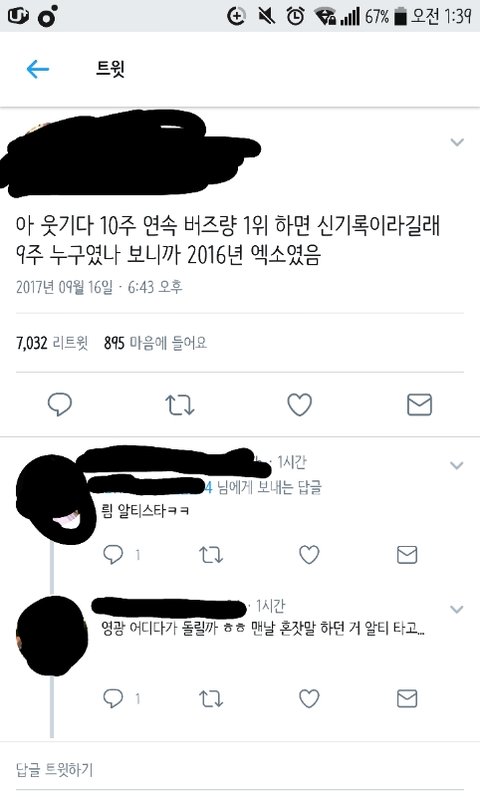The image size is (480, 797).
Task: Expand options chevron on first reply
Action: (x=457, y=465)
